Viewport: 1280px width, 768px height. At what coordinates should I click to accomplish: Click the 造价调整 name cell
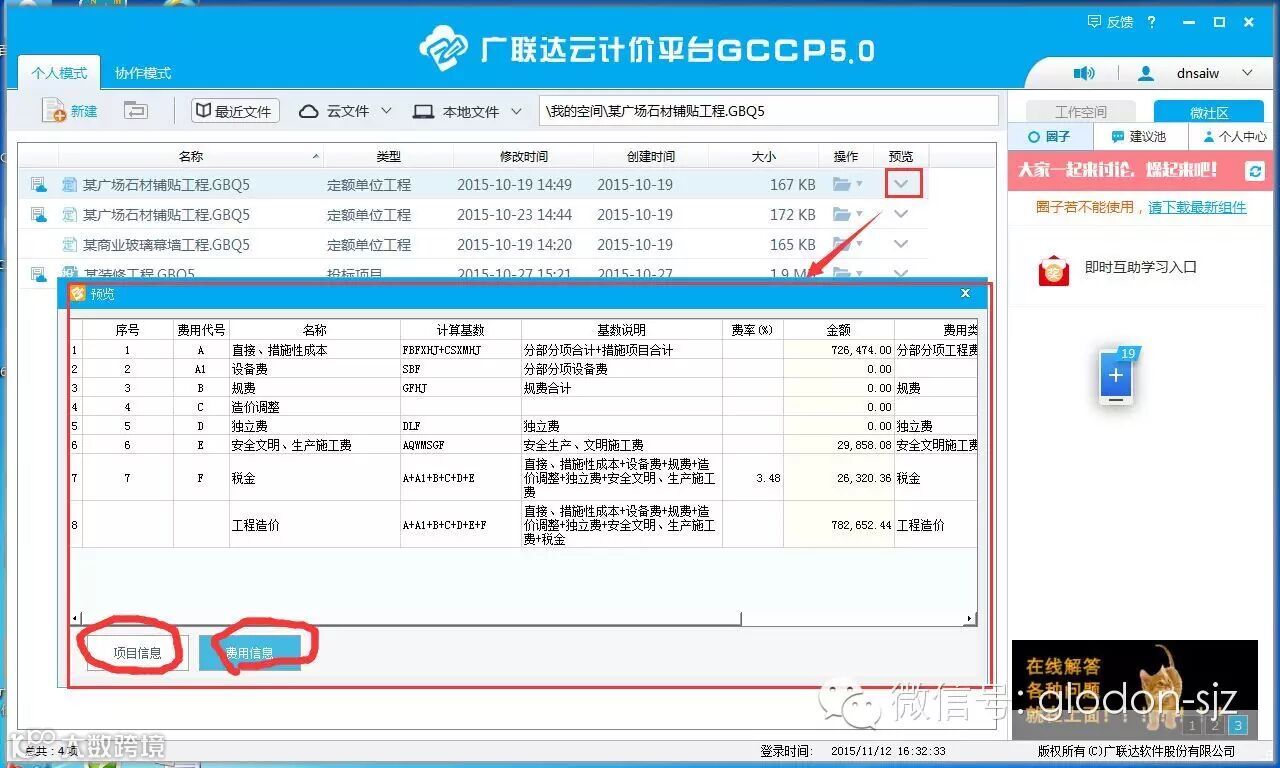[315, 407]
